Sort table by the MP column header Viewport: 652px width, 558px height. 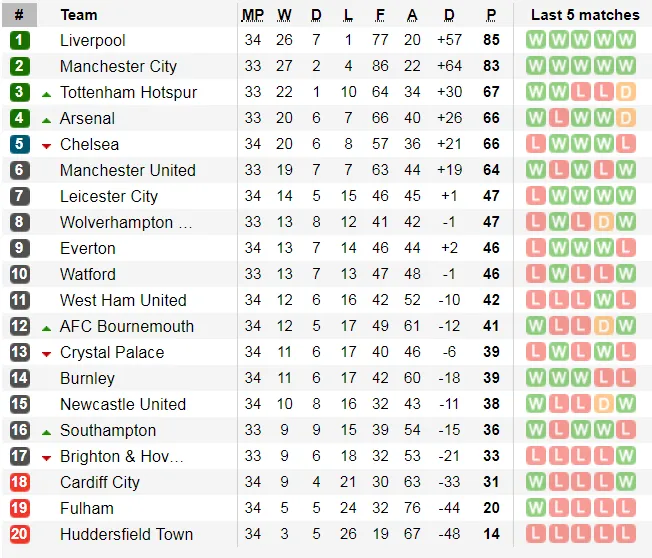(x=253, y=15)
